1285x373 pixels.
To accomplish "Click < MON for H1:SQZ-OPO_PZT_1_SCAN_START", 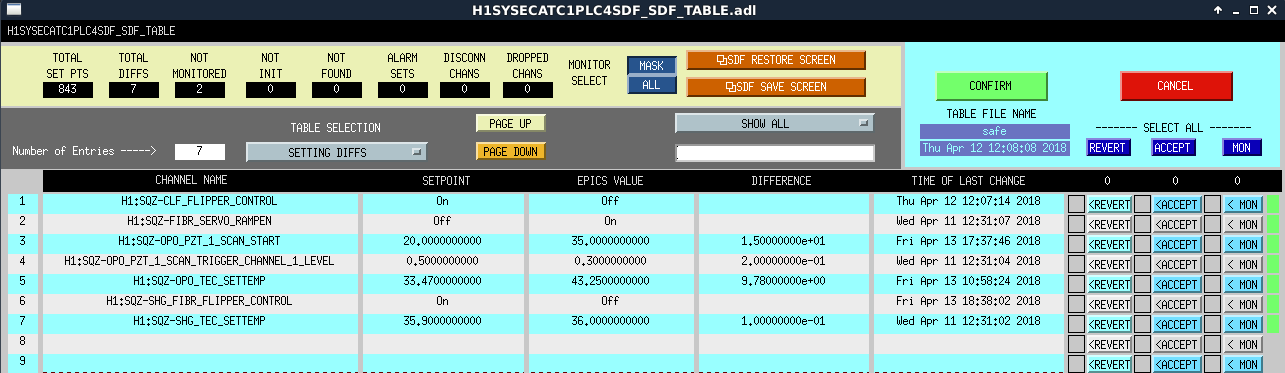I will [x=1243, y=244].
